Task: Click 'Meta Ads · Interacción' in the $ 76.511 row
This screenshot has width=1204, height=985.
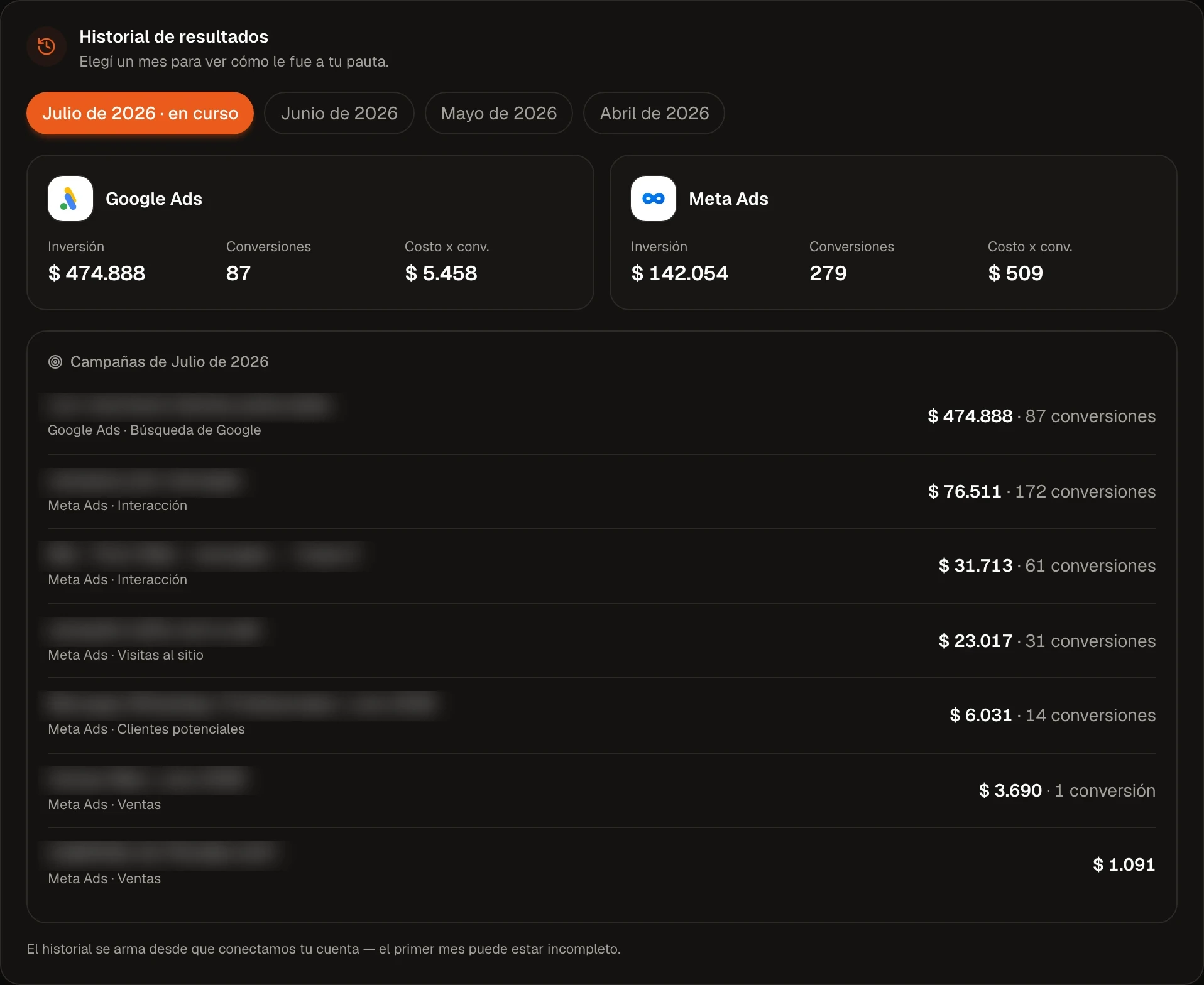Action: (x=118, y=506)
